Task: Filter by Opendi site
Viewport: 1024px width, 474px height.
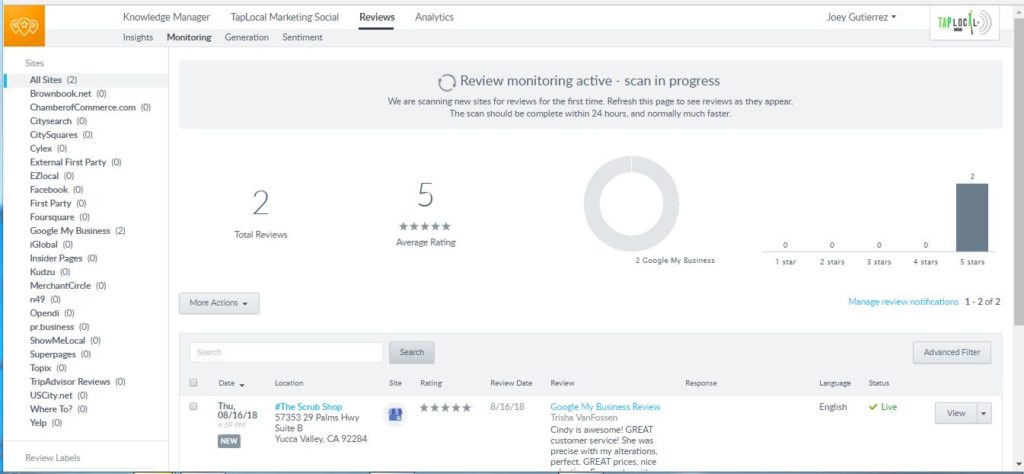Action: pos(52,313)
